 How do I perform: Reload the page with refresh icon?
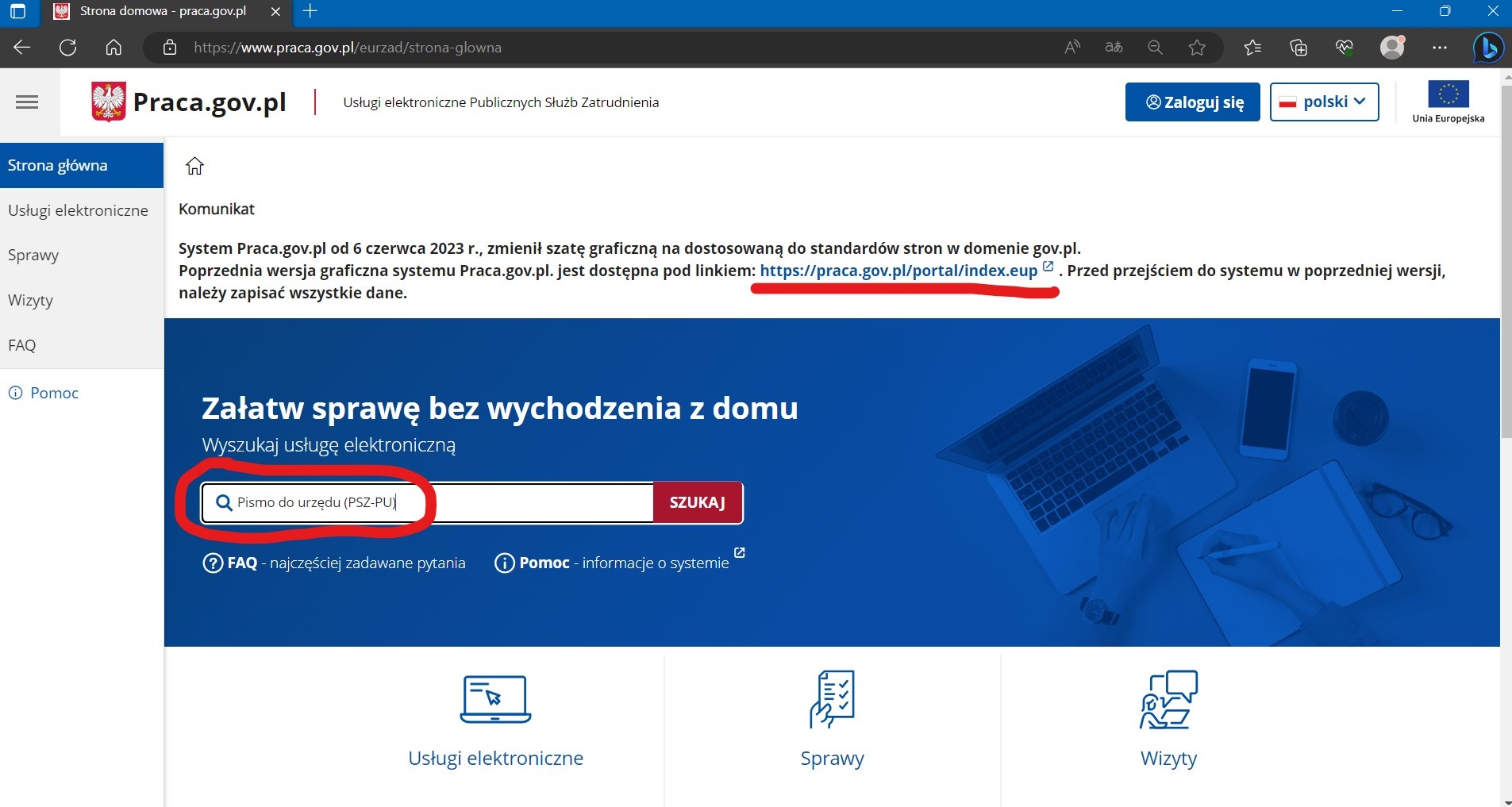point(68,48)
